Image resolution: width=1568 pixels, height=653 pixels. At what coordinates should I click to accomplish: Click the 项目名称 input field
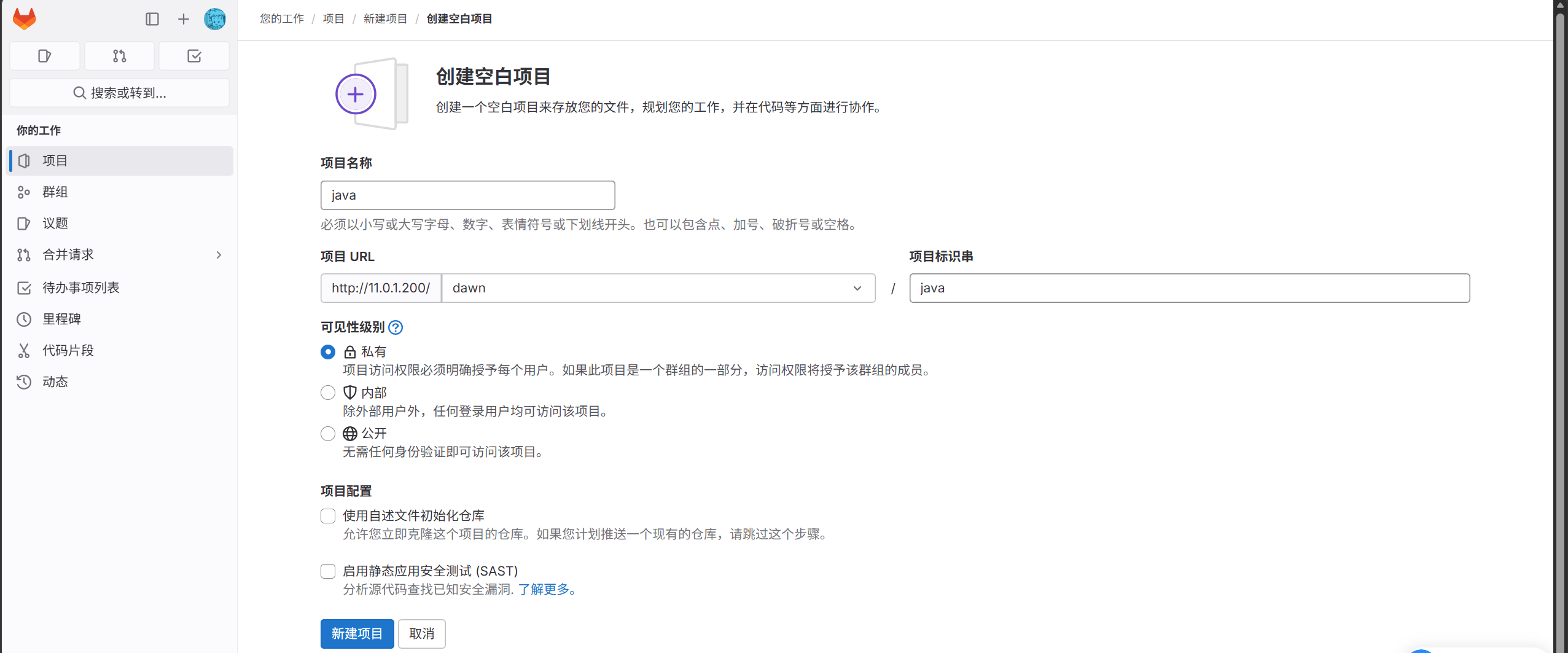pyautogui.click(x=468, y=195)
